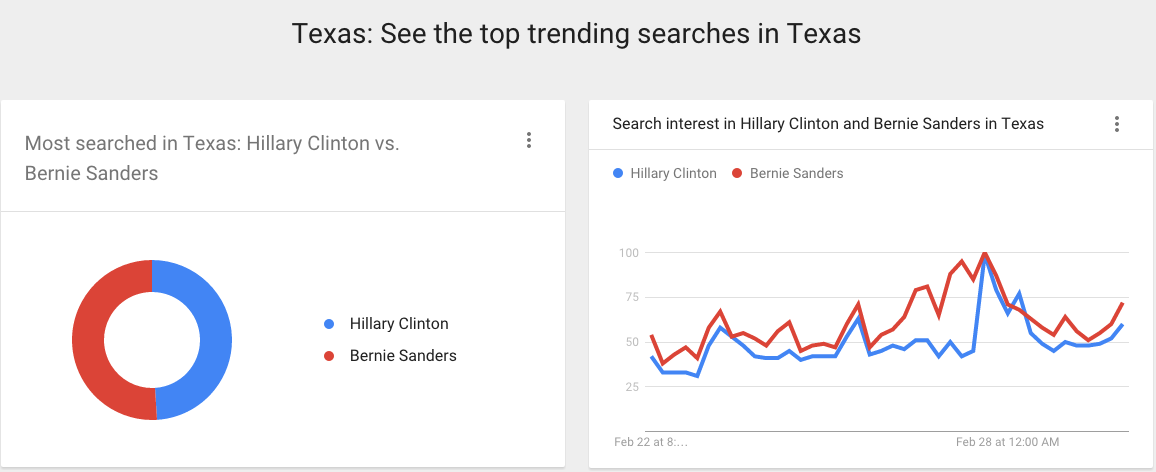Click the 'Most searched in Texas' card title
1156x472 pixels.
212,158
